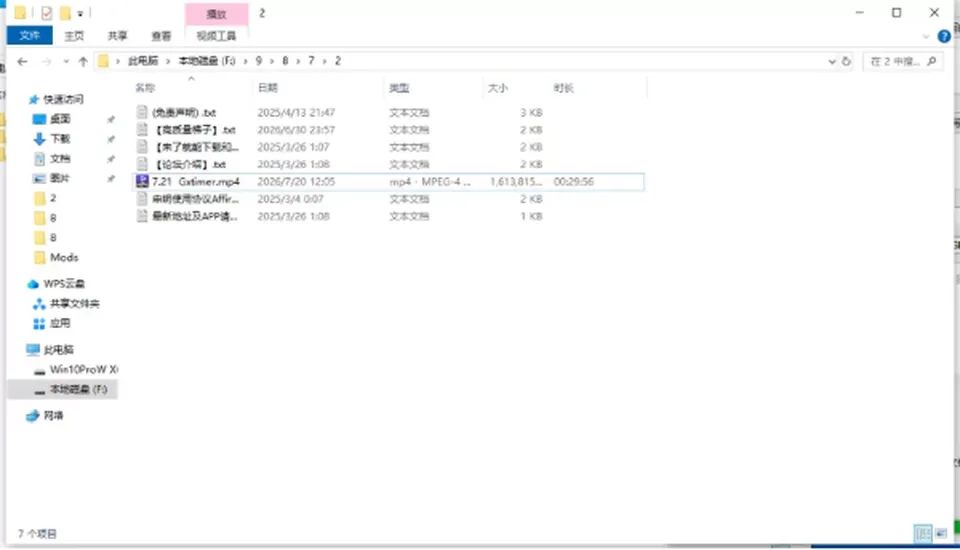Viewport: 960px width, 550px height.
Task: Sort files by the 名称 column header
Action: pyautogui.click(x=145, y=88)
